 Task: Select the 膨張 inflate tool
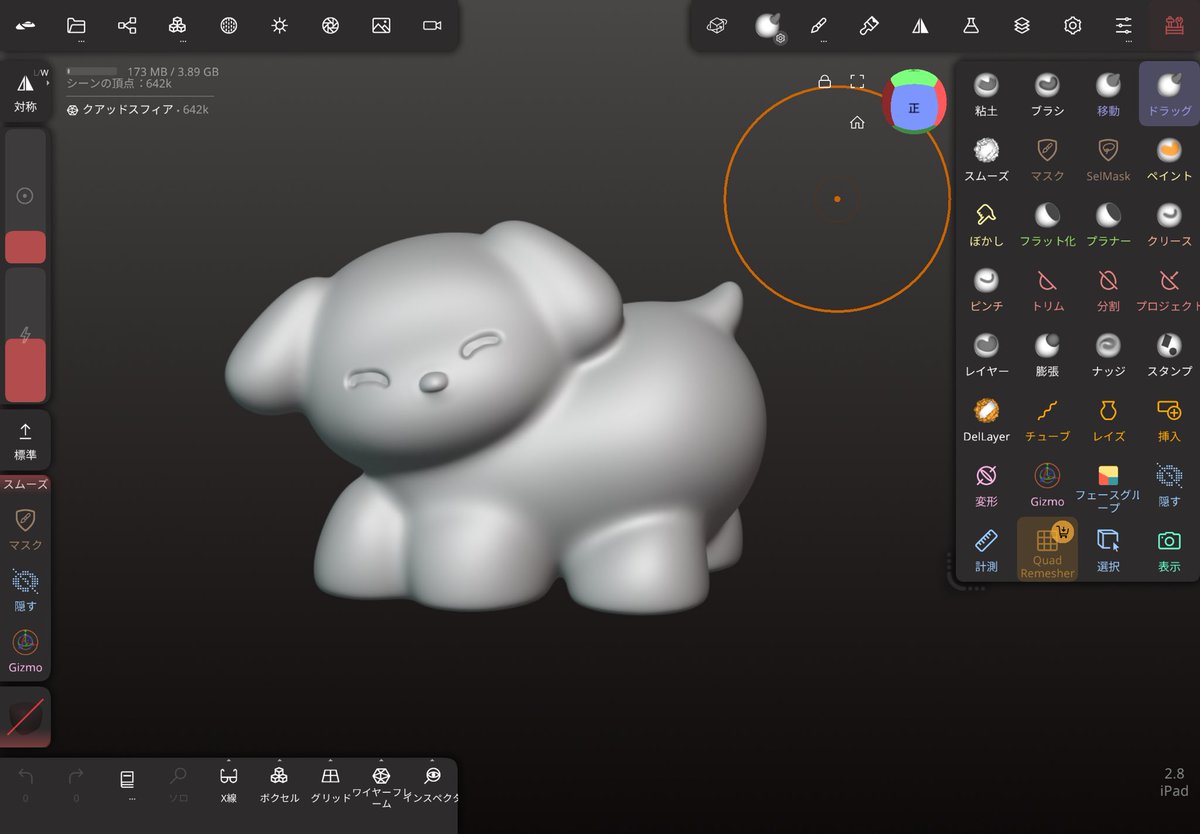[x=1047, y=354]
